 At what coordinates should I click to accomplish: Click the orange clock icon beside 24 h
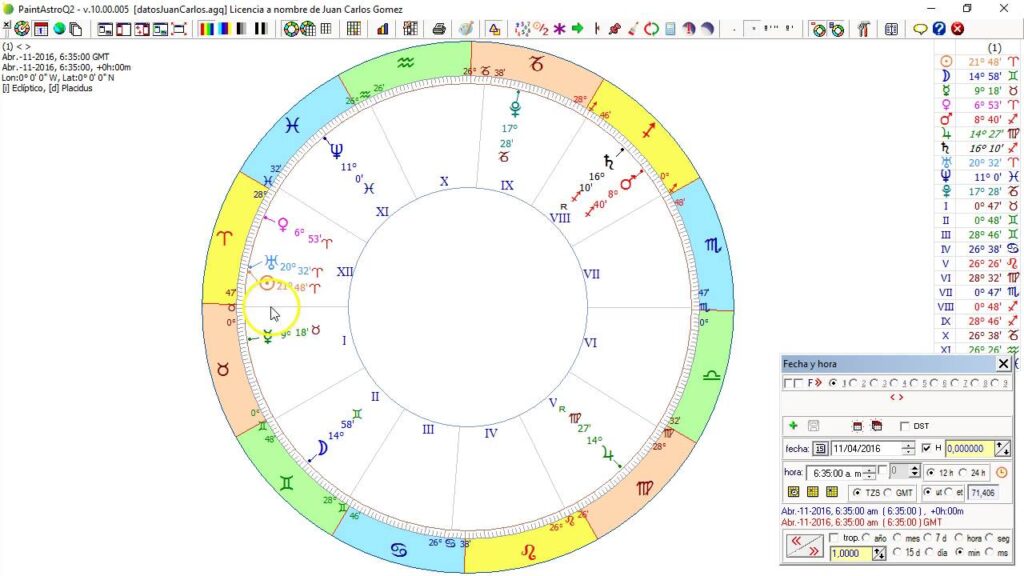coord(1002,472)
